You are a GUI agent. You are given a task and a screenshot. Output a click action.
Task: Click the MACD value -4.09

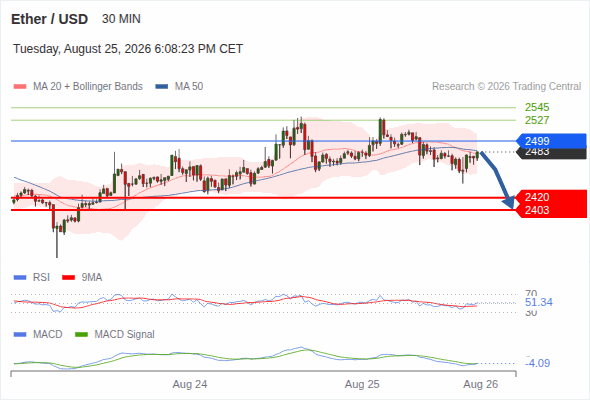tap(537, 363)
